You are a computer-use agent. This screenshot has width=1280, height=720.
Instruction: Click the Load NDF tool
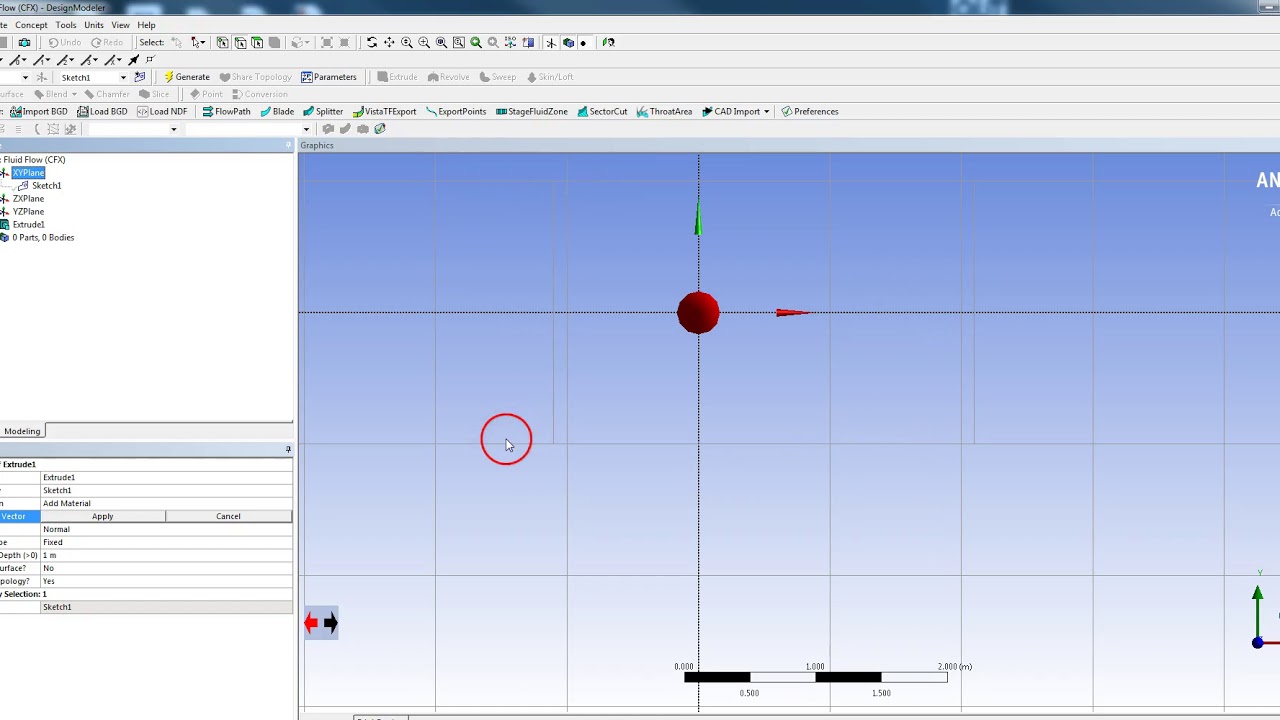(x=162, y=111)
